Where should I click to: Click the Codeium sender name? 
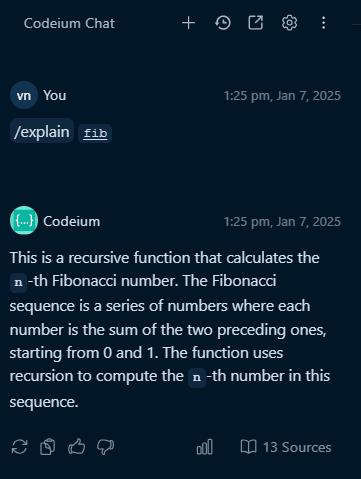click(72, 221)
